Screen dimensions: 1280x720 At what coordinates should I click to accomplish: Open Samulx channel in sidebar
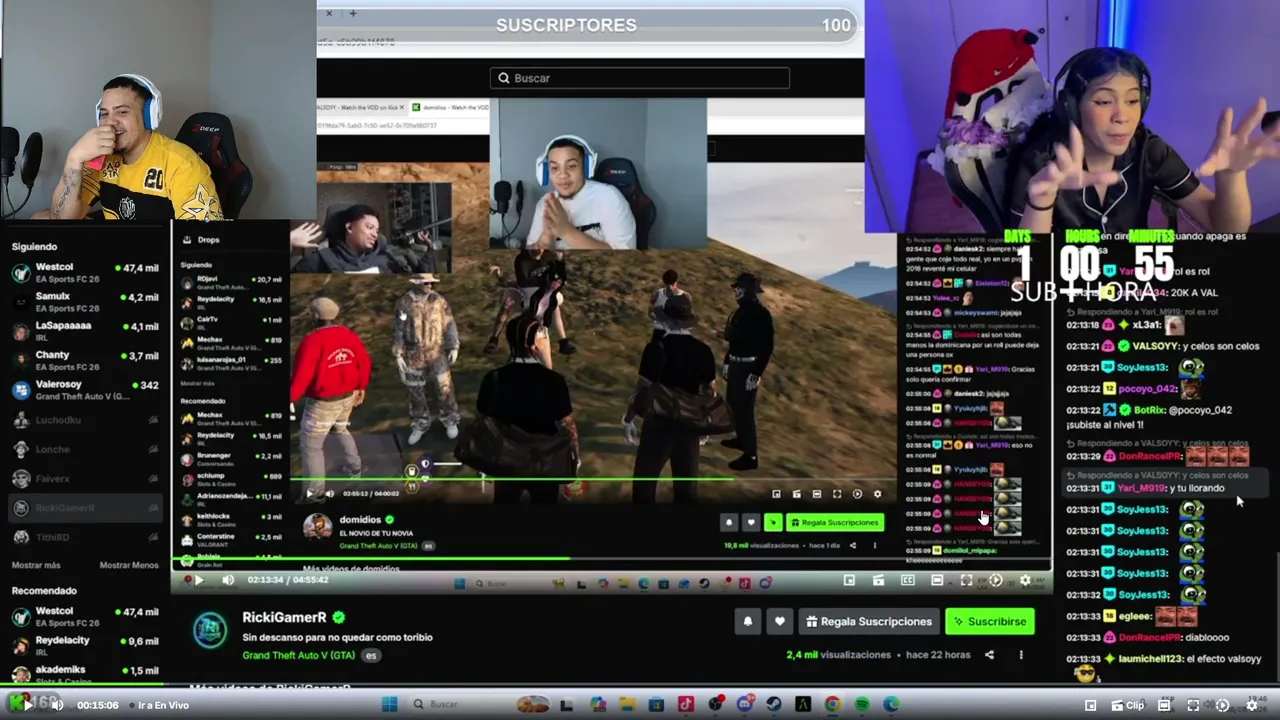[x=85, y=301]
